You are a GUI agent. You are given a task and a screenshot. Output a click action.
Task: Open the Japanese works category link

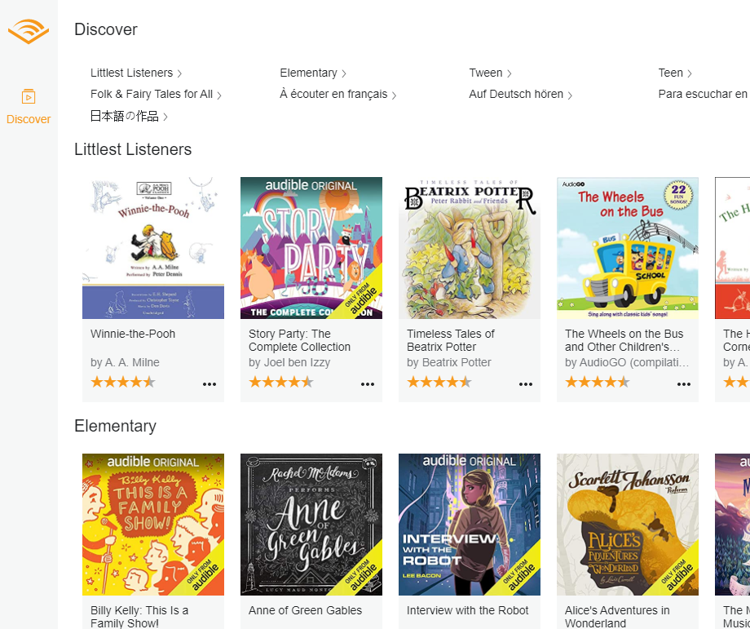[x=129, y=116]
